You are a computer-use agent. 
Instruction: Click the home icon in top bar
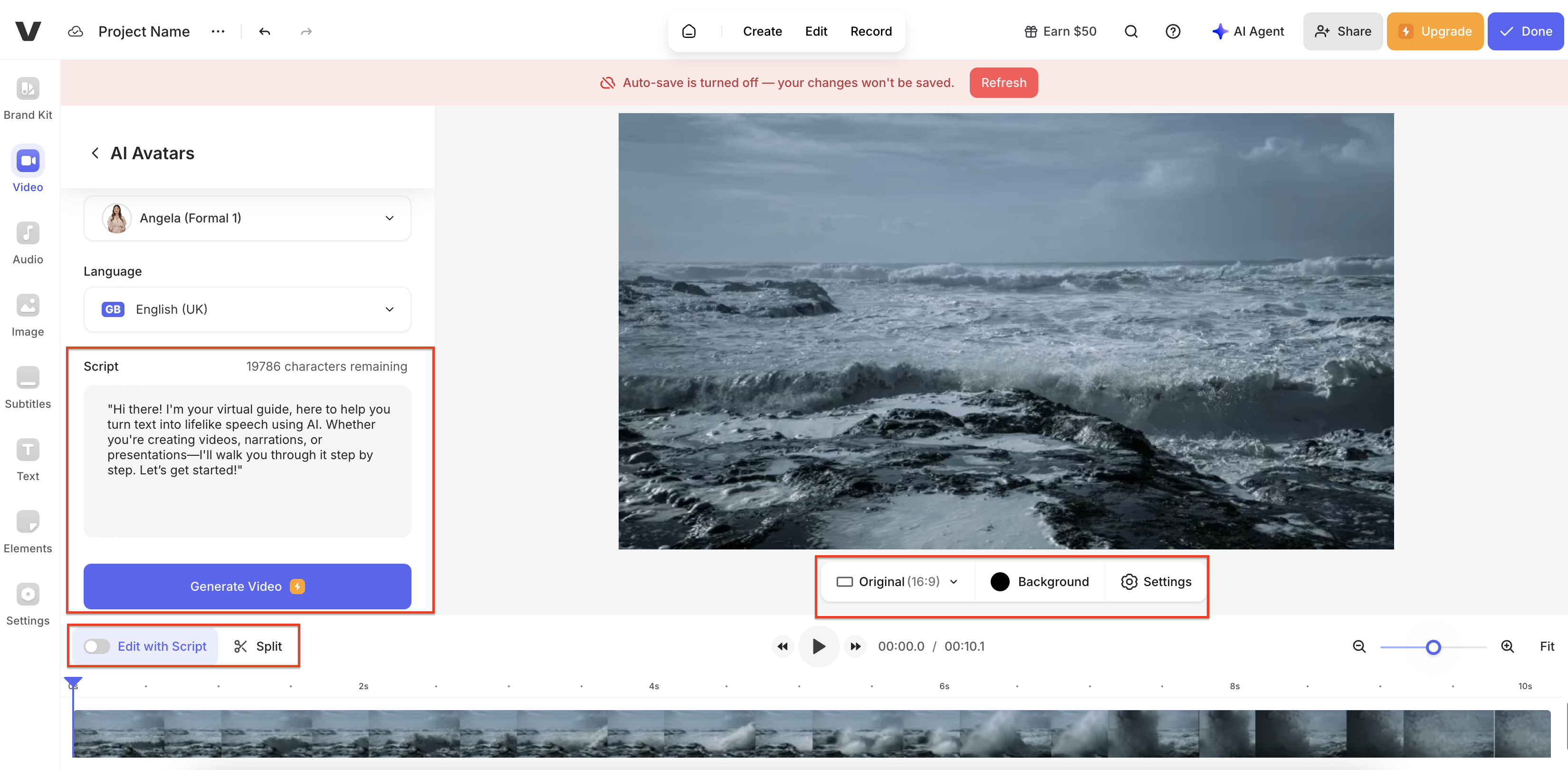coord(688,32)
